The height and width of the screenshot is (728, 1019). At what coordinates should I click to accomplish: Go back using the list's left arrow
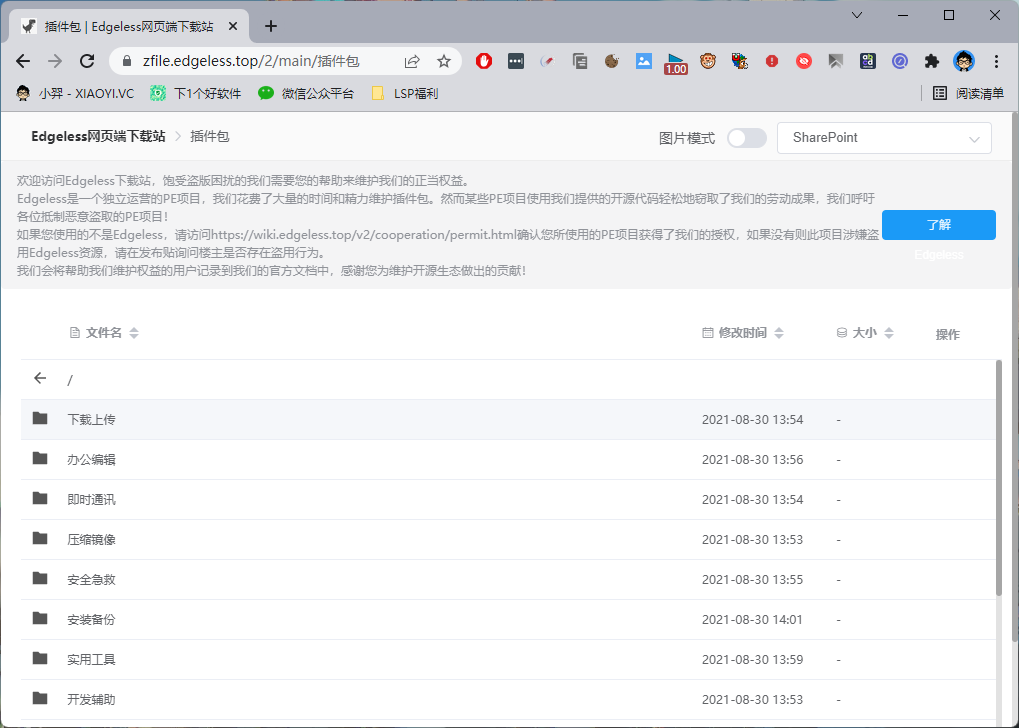tap(40, 378)
